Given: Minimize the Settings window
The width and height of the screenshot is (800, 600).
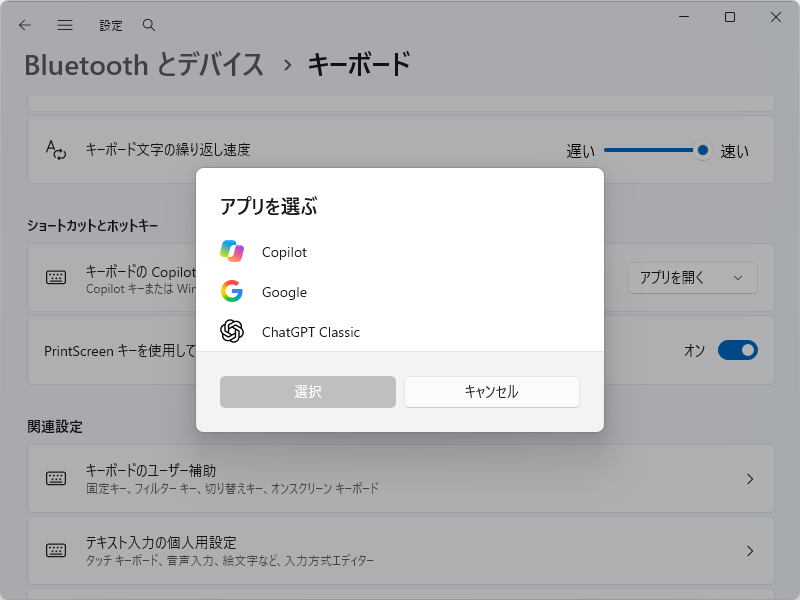Looking at the screenshot, I should 684,17.
